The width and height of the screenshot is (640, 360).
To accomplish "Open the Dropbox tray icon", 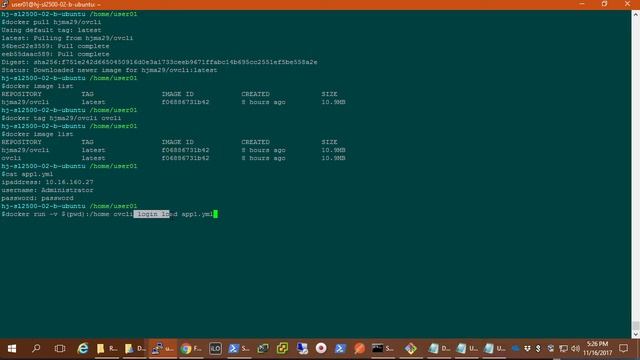I will [527, 348].
